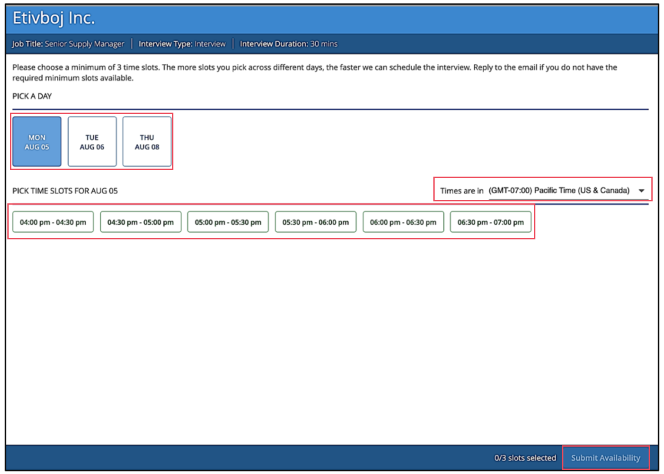Click the PICK A DAY heading
This screenshot has height=474, width=664.
pyautogui.click(x=32, y=96)
